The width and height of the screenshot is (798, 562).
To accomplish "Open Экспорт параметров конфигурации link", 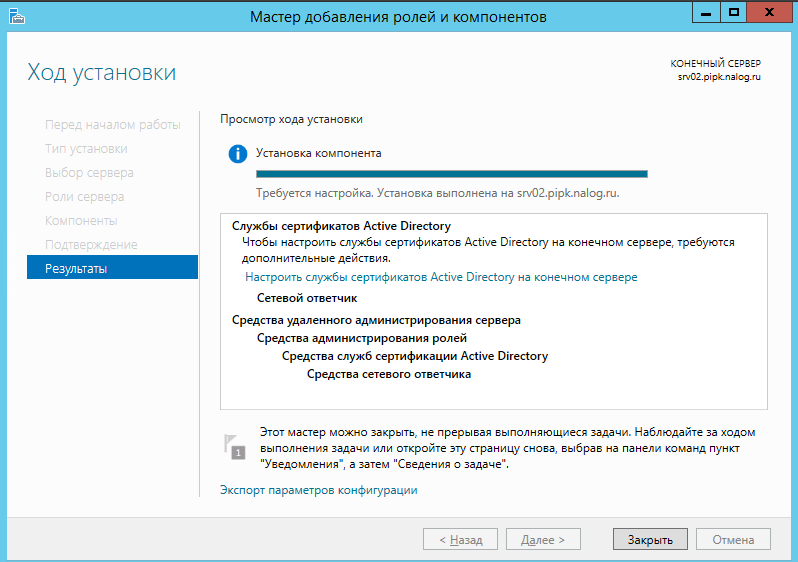I will click(x=319, y=490).
